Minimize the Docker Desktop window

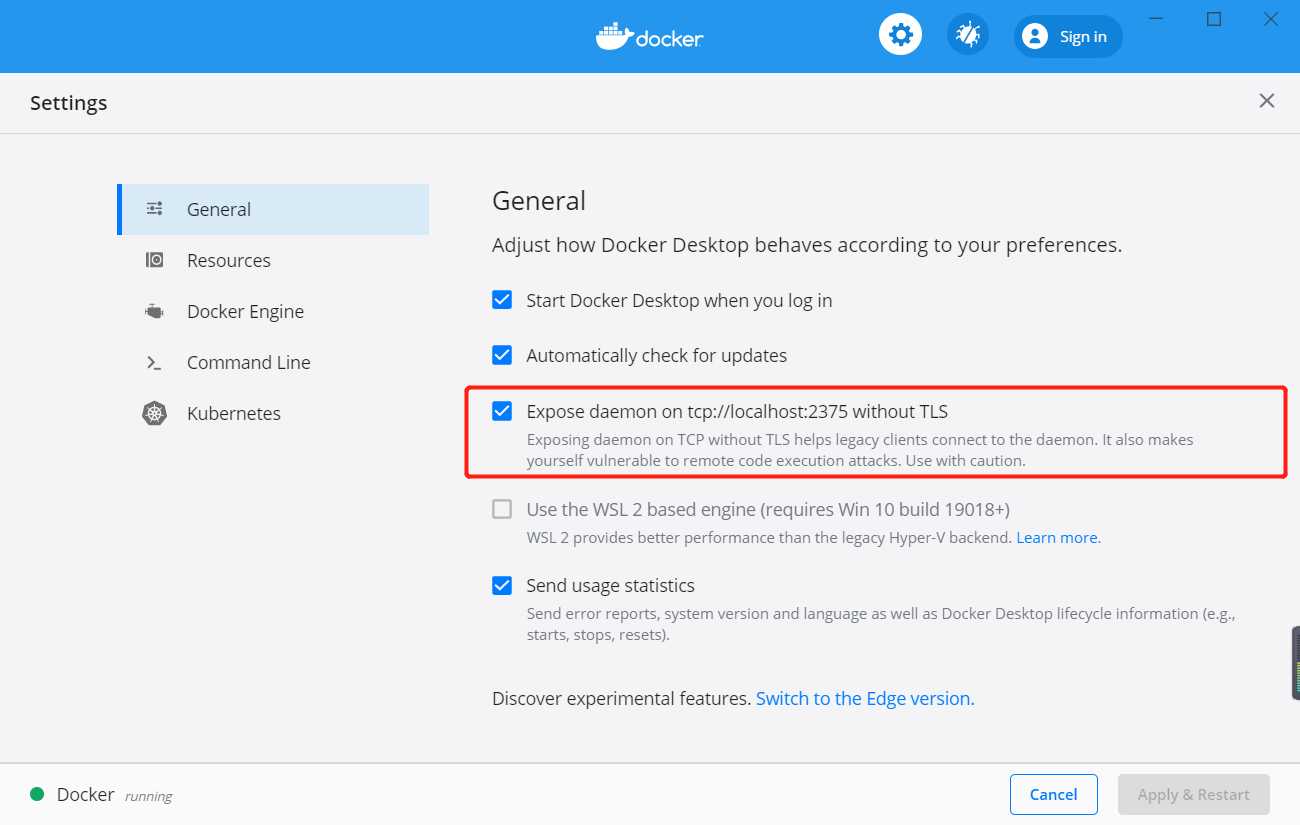pyautogui.click(x=1157, y=19)
